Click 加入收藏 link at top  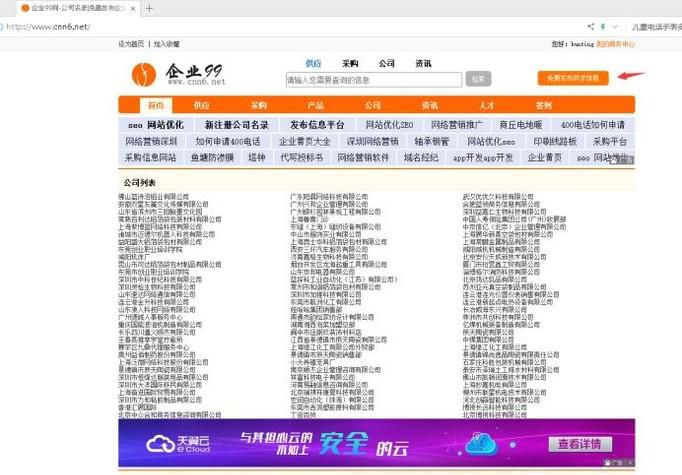click(166, 44)
